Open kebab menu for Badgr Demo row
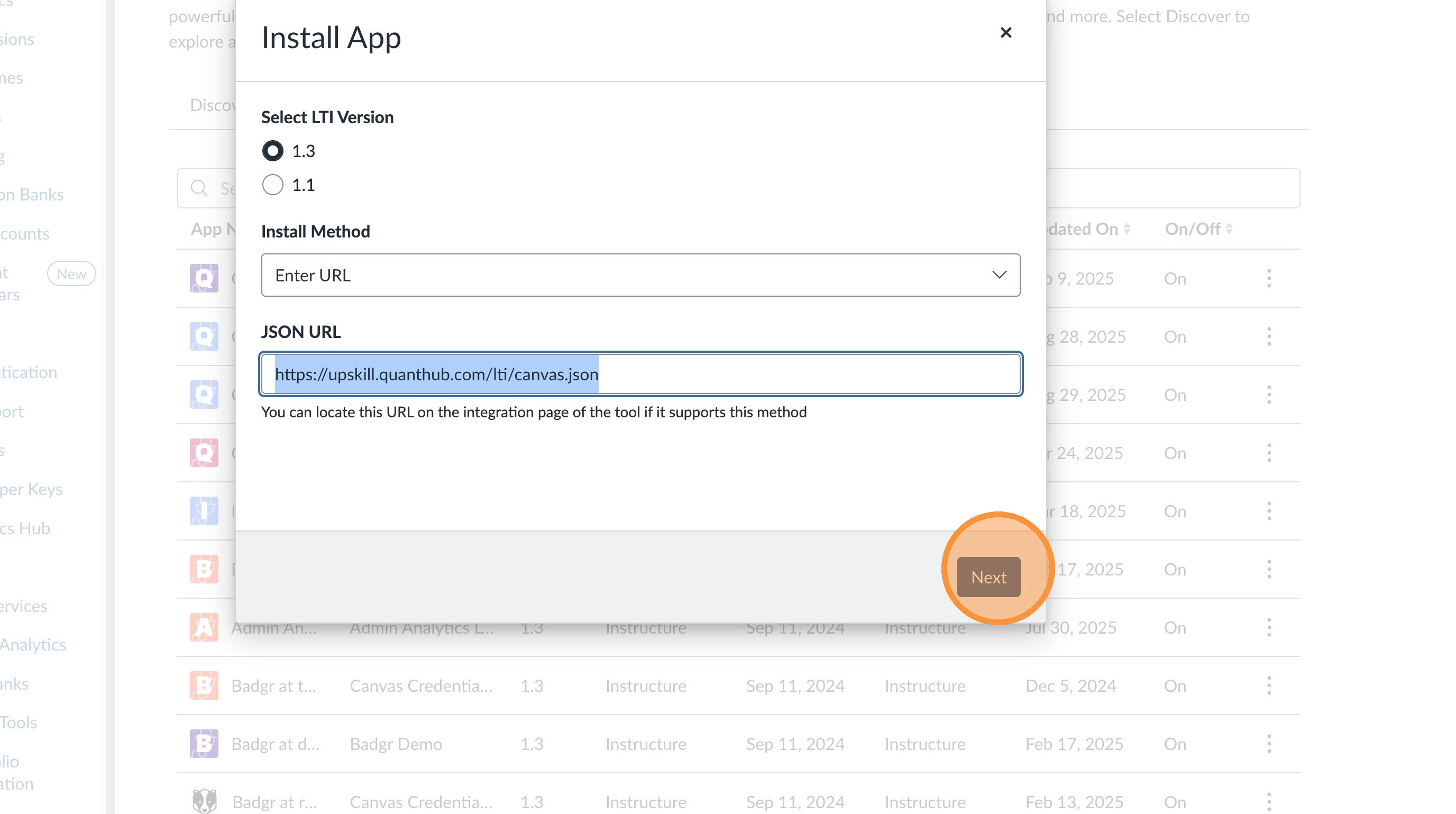 (1269, 744)
